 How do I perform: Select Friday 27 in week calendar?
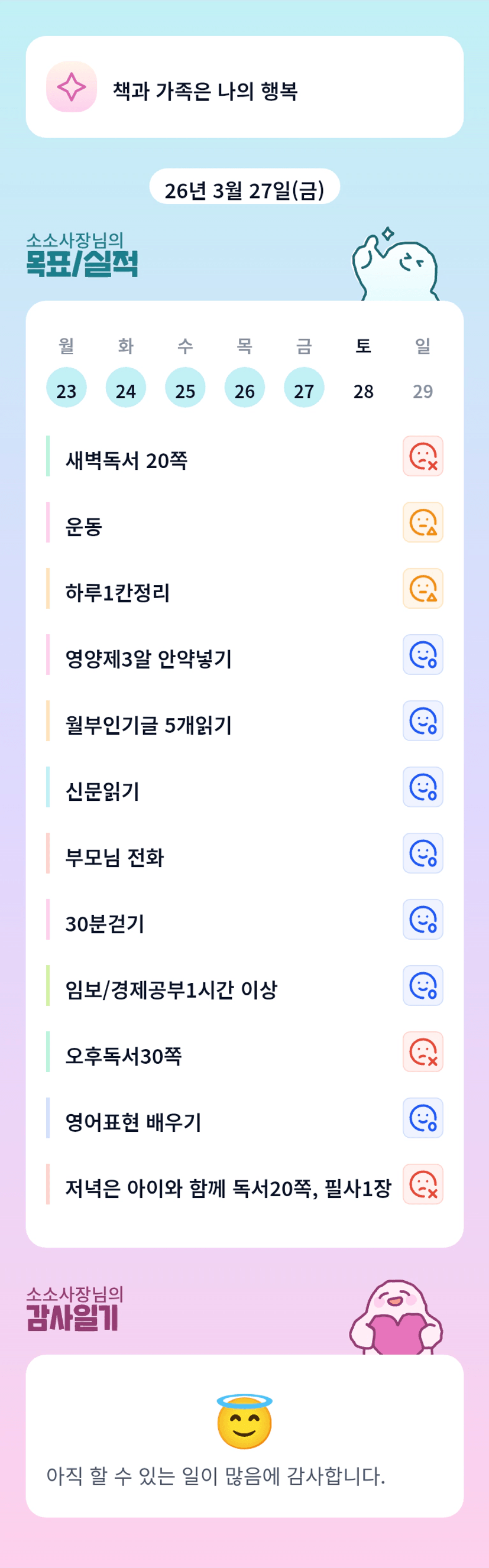point(304,388)
